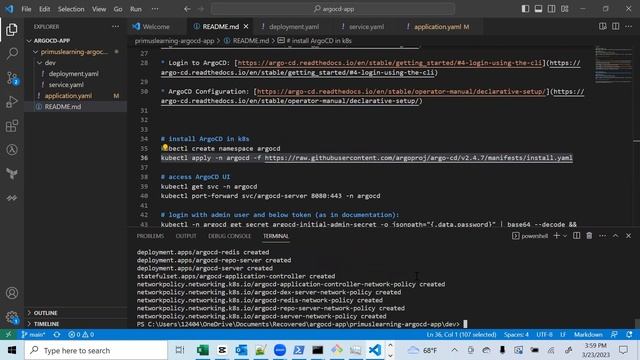Open the Explorer view in activity bar
The image size is (640, 360).
tap(12, 29)
